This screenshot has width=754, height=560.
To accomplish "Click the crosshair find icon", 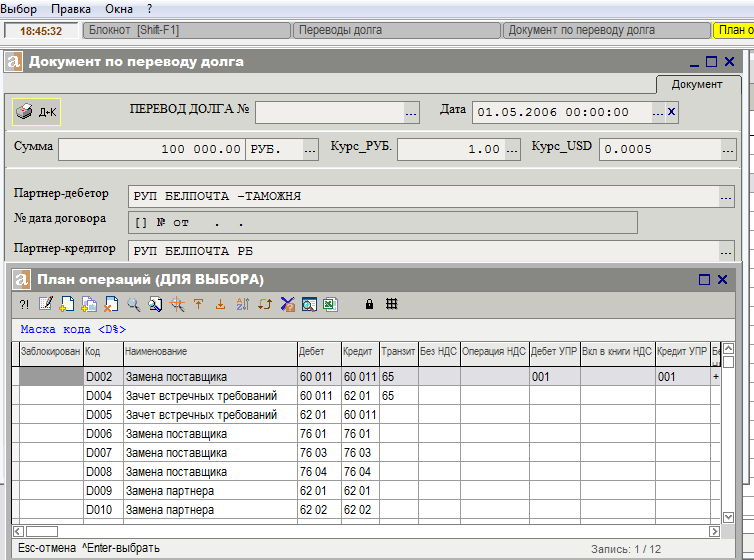I will (x=177, y=304).
